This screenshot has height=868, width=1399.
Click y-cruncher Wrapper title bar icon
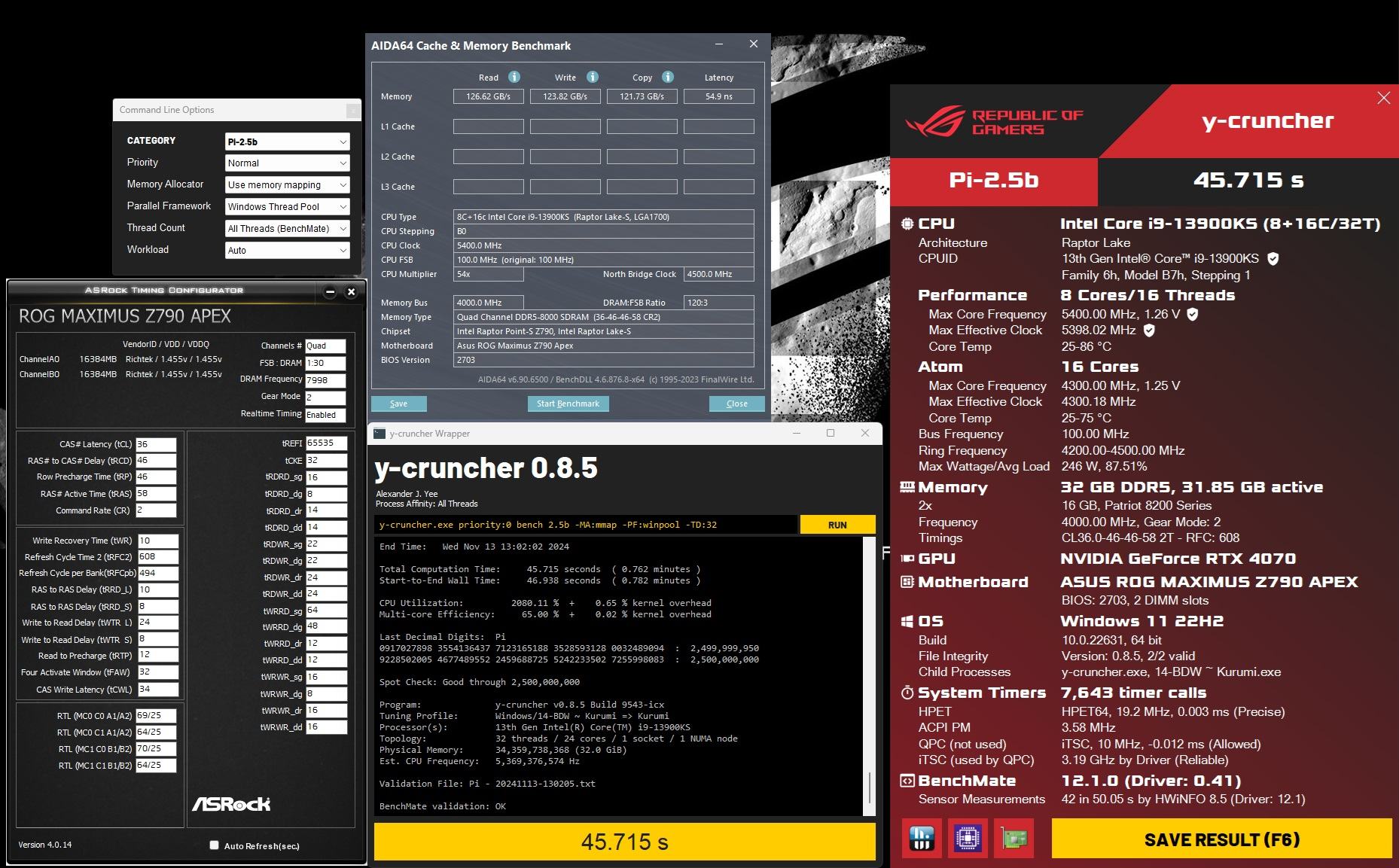(379, 434)
